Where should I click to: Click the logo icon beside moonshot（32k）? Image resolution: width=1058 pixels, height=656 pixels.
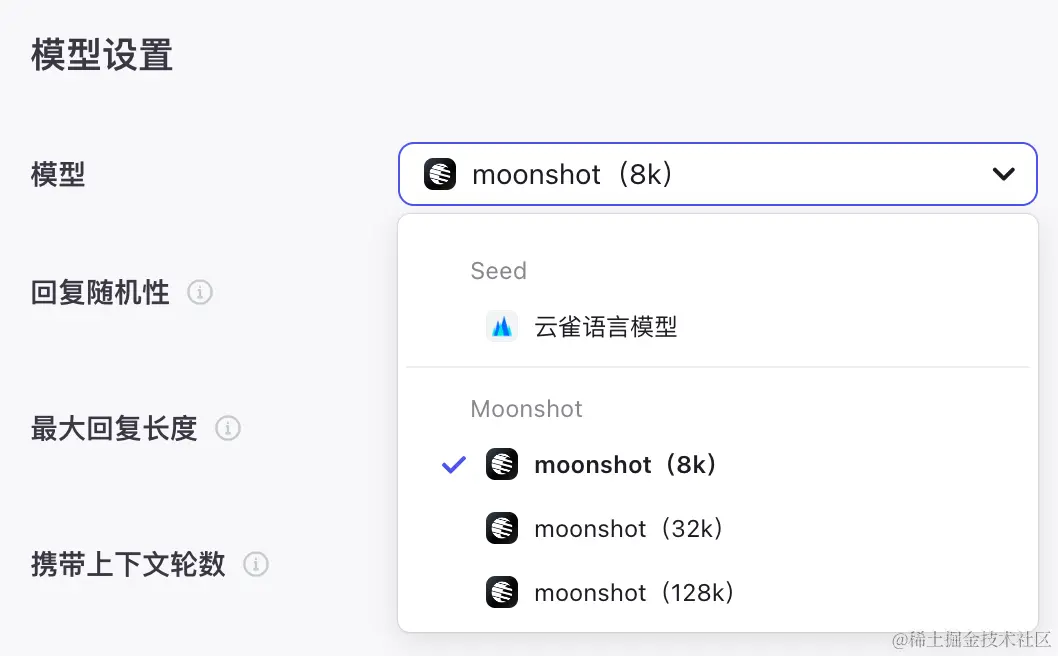[x=502, y=528]
